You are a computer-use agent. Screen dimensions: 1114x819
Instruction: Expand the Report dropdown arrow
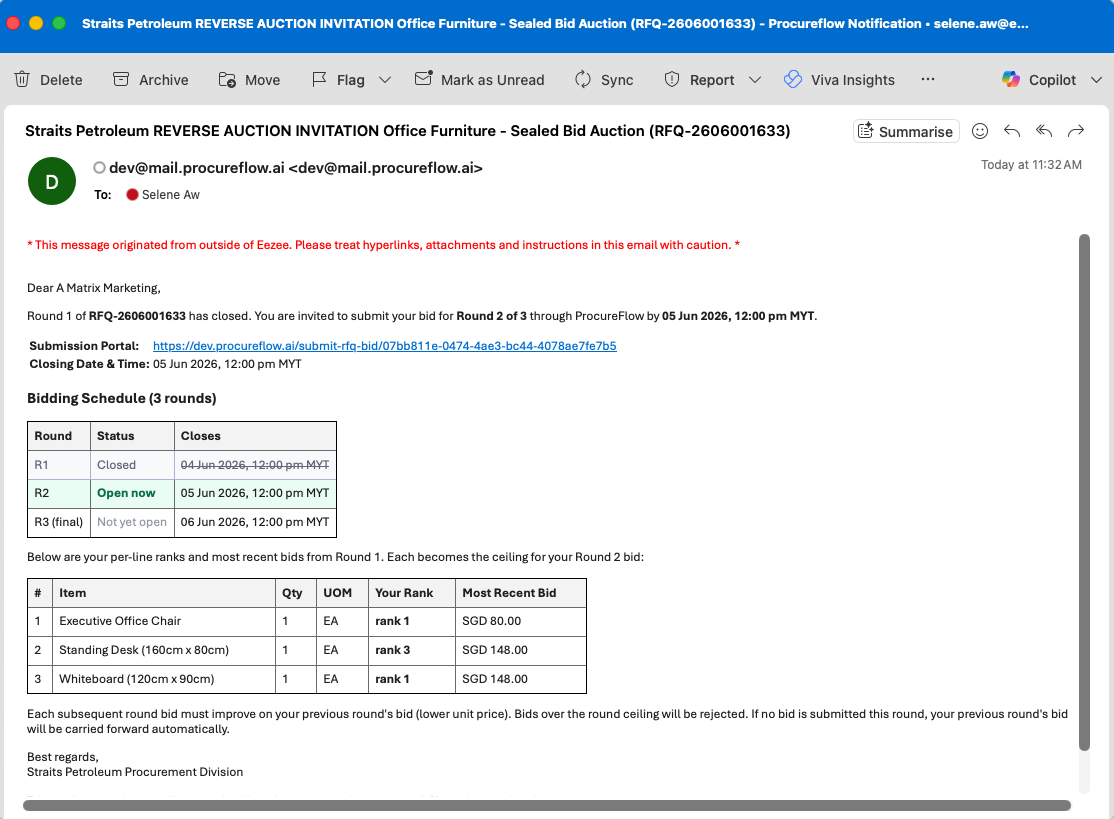(755, 80)
